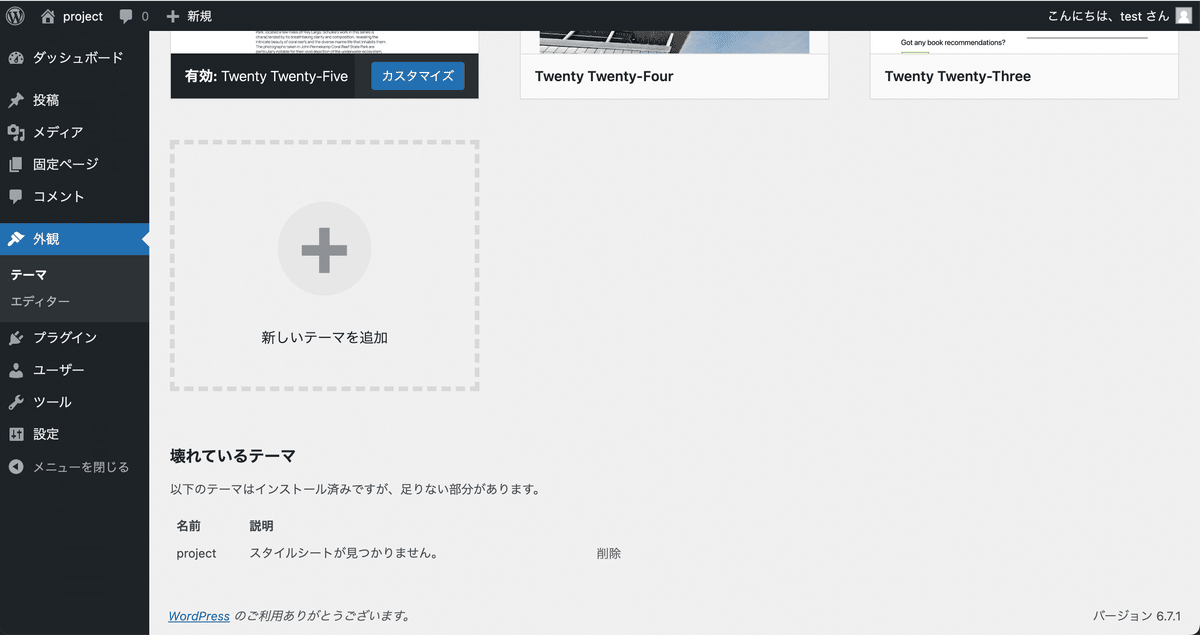Click the 新しいテーマを追加 label
Image resolution: width=1200 pixels, height=635 pixels.
pyautogui.click(x=324, y=338)
